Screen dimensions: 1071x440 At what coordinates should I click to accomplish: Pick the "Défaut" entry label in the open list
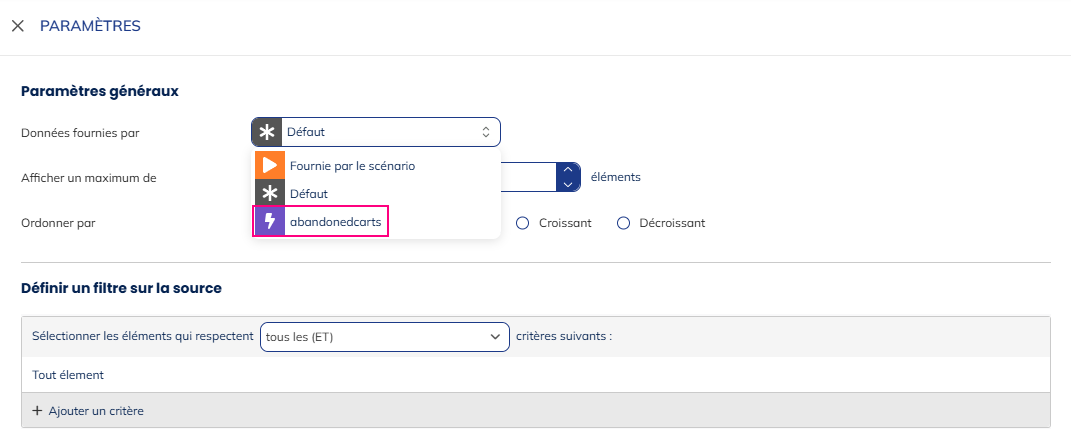click(308, 193)
